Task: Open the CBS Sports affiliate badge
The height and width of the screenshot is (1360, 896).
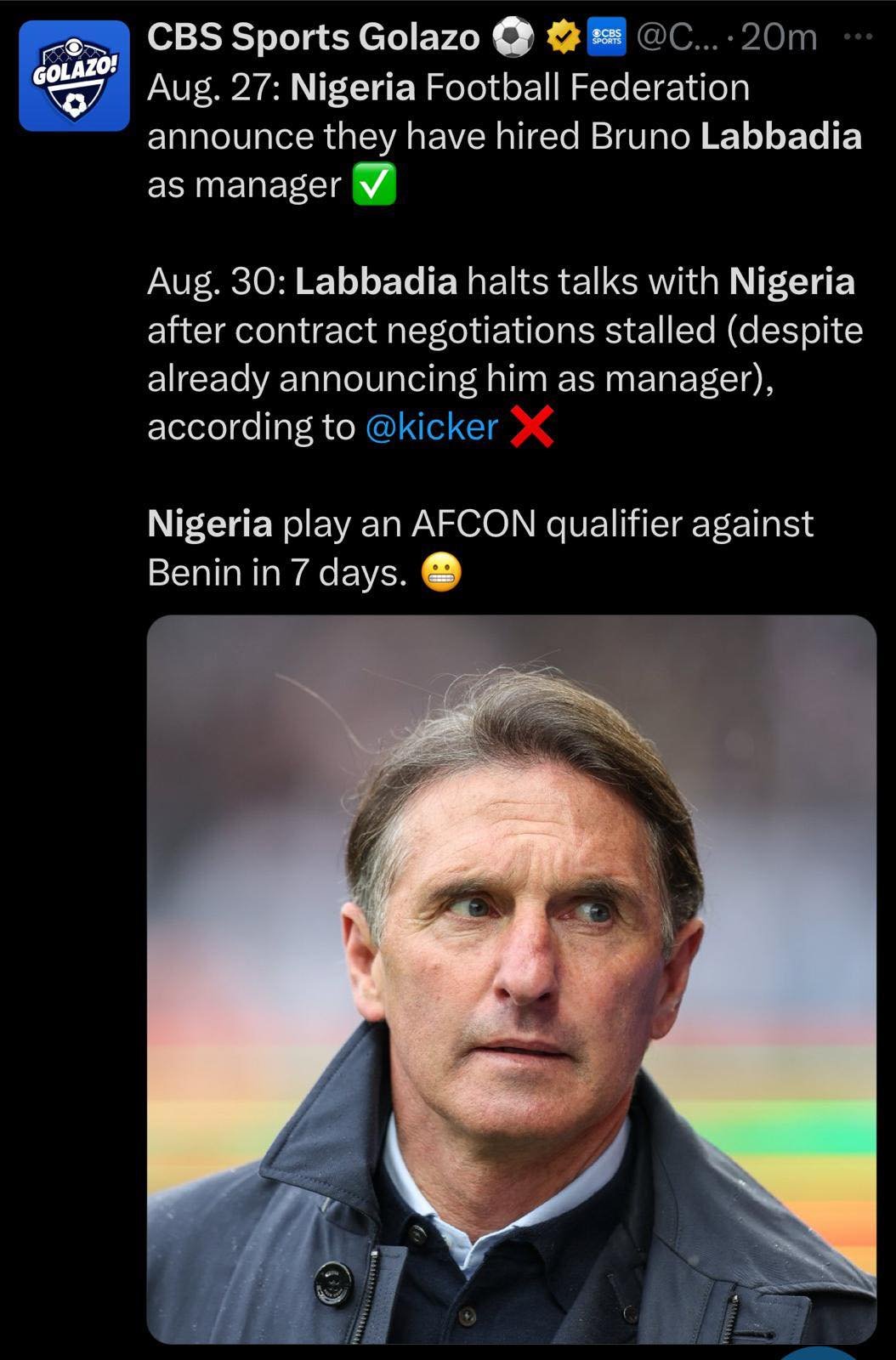Action: (607, 37)
